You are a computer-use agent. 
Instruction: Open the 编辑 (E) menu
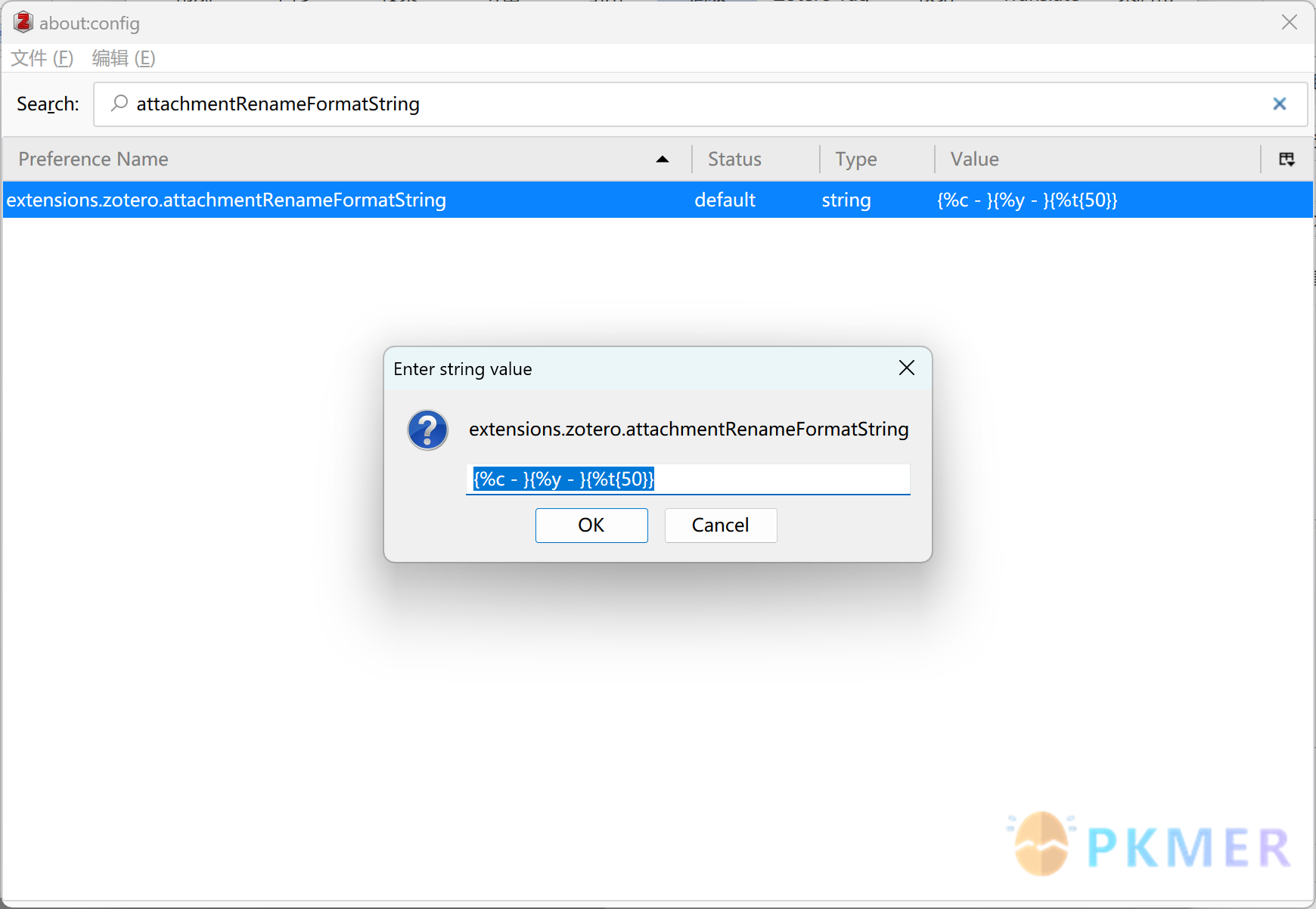pos(124,58)
